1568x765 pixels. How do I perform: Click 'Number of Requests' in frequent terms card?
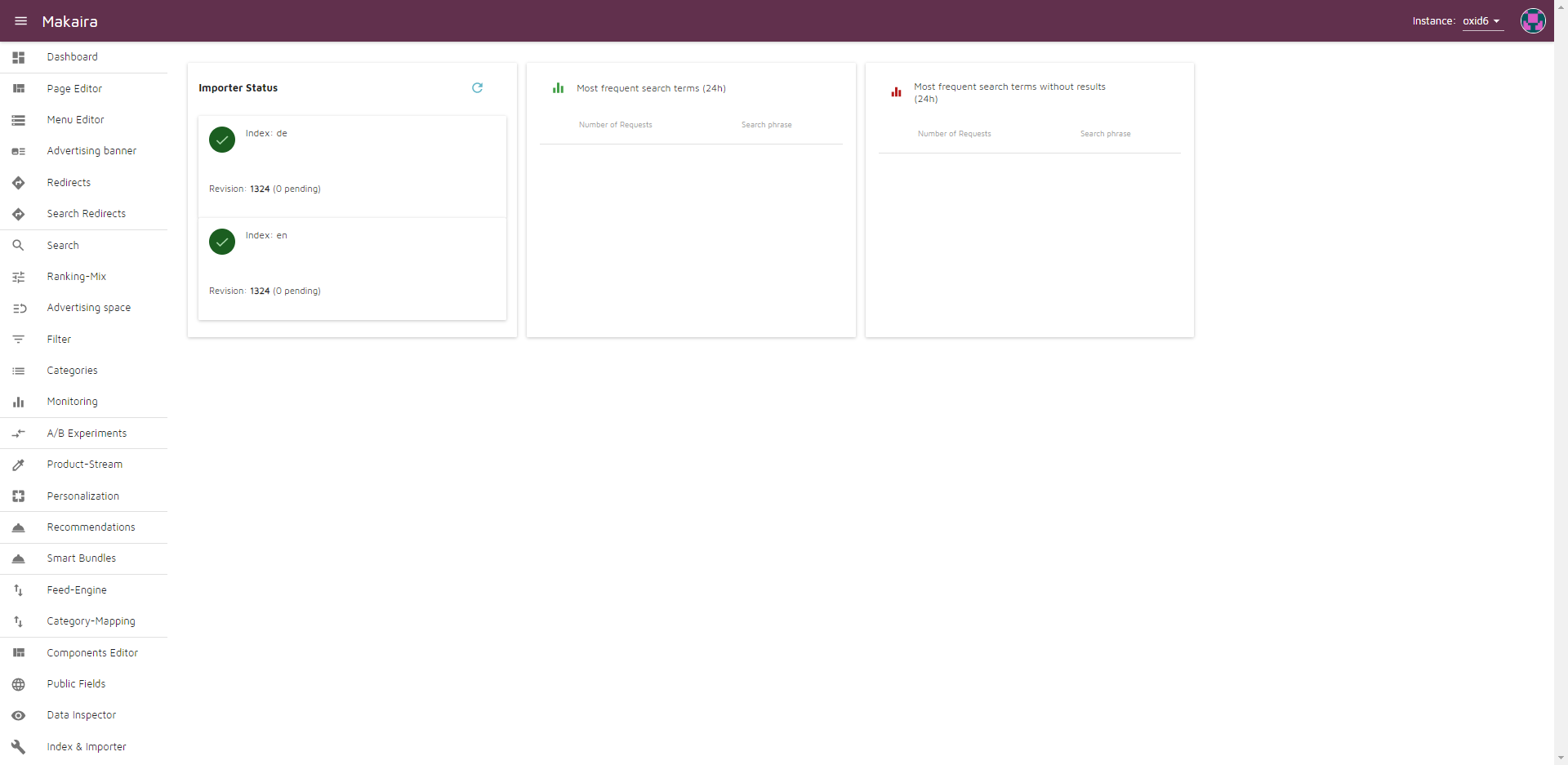tap(616, 125)
